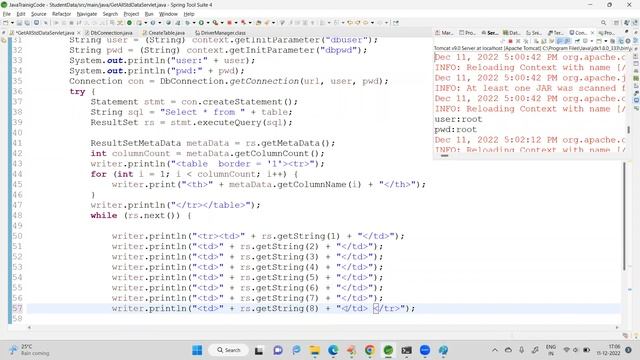Open the Run menu
Image resolution: width=640 pixels, height=360 pixels.
pyautogui.click(x=149, y=14)
